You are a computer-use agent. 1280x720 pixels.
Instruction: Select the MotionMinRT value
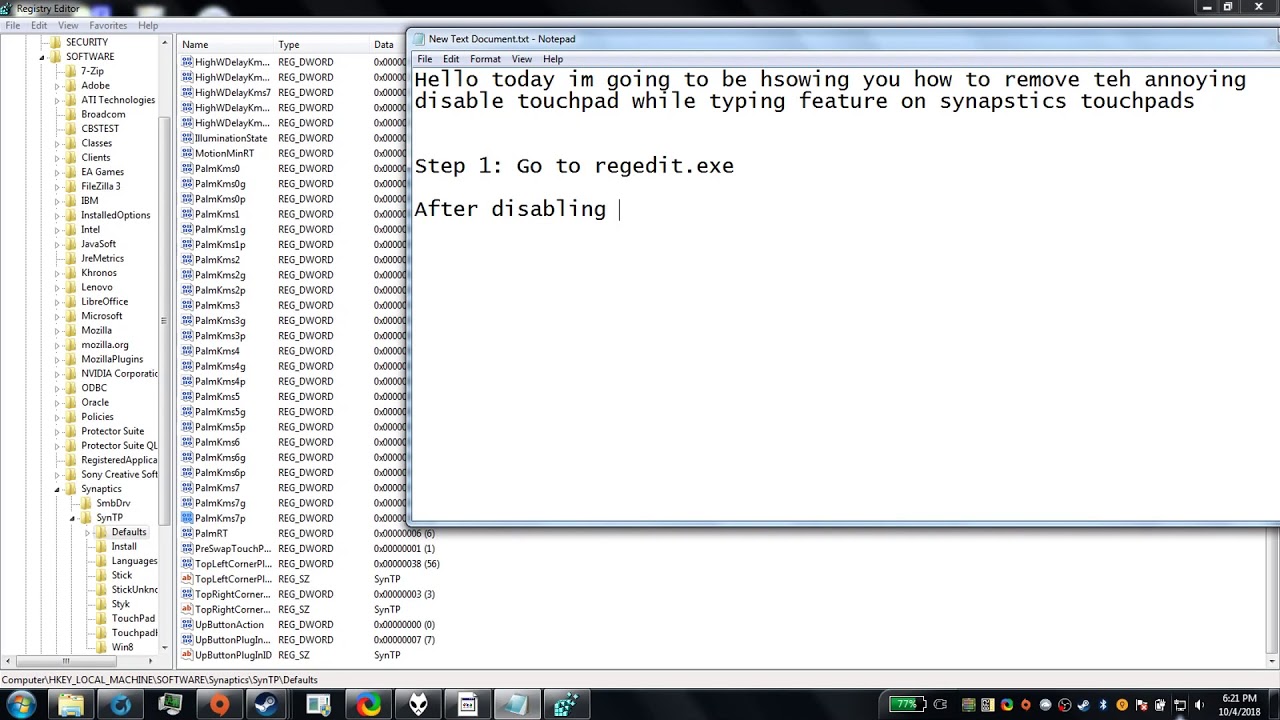[224, 153]
